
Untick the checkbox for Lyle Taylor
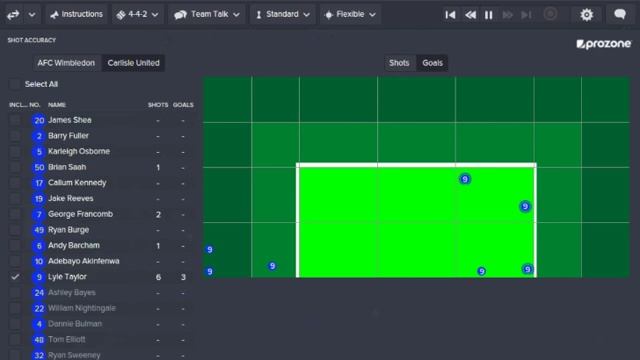pos(15,277)
